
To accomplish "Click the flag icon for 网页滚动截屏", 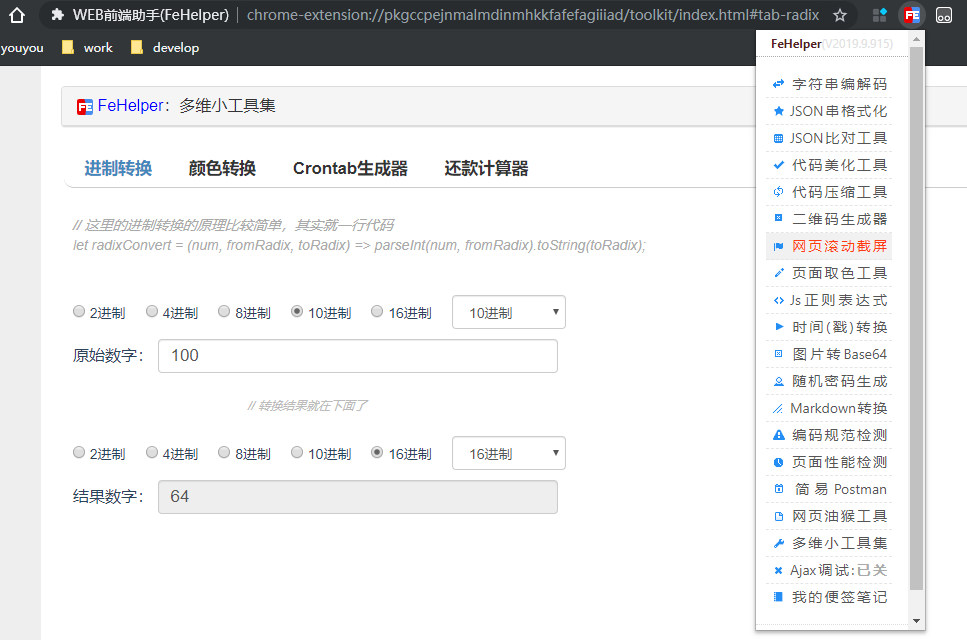I will (778, 247).
